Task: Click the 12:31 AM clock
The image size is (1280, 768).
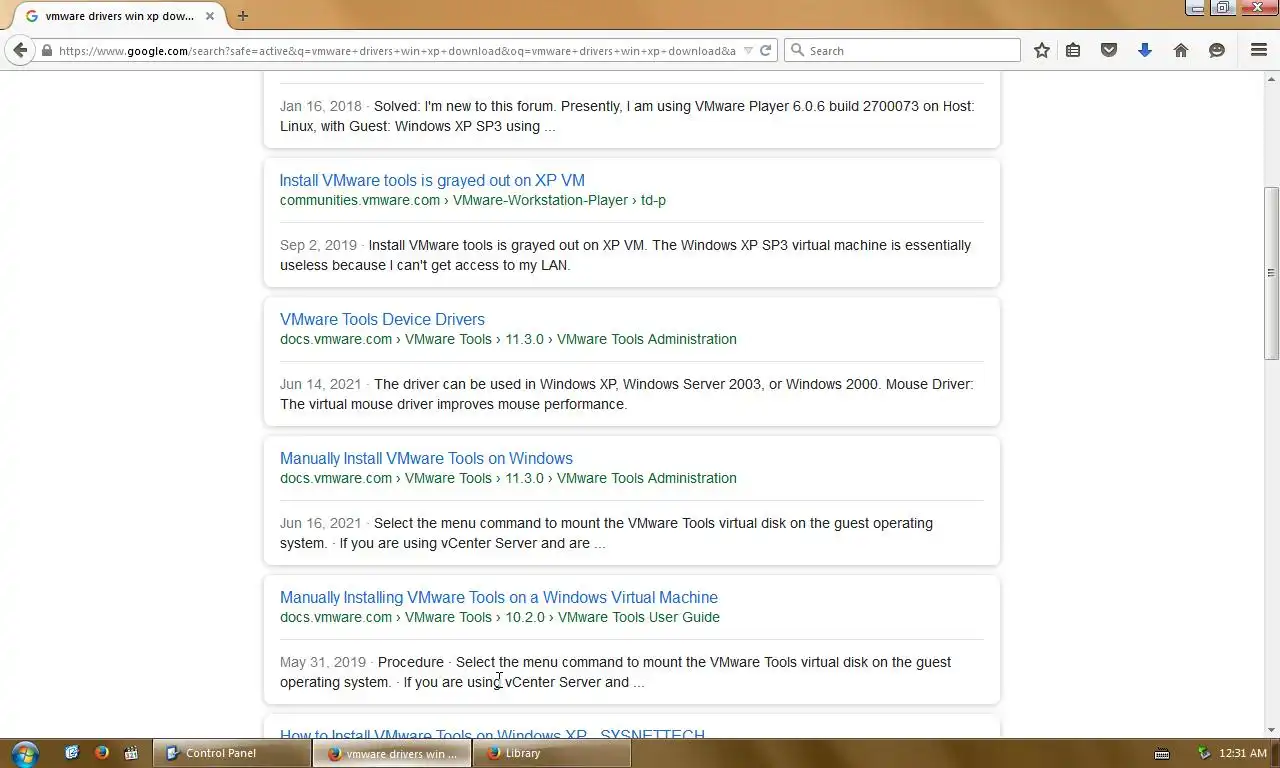Action: pyautogui.click(x=1243, y=753)
